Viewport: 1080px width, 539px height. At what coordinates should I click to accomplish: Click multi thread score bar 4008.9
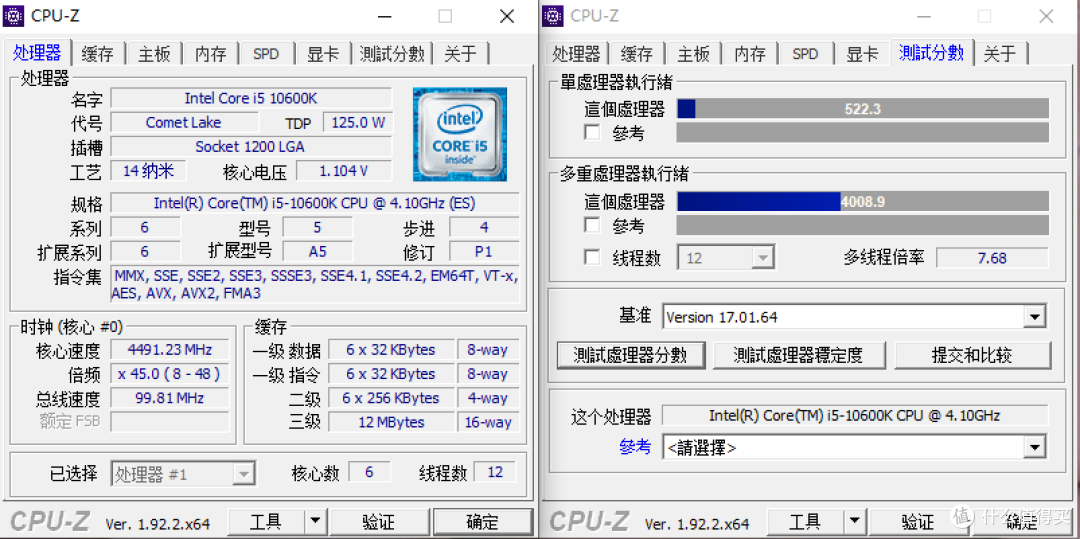(863, 201)
